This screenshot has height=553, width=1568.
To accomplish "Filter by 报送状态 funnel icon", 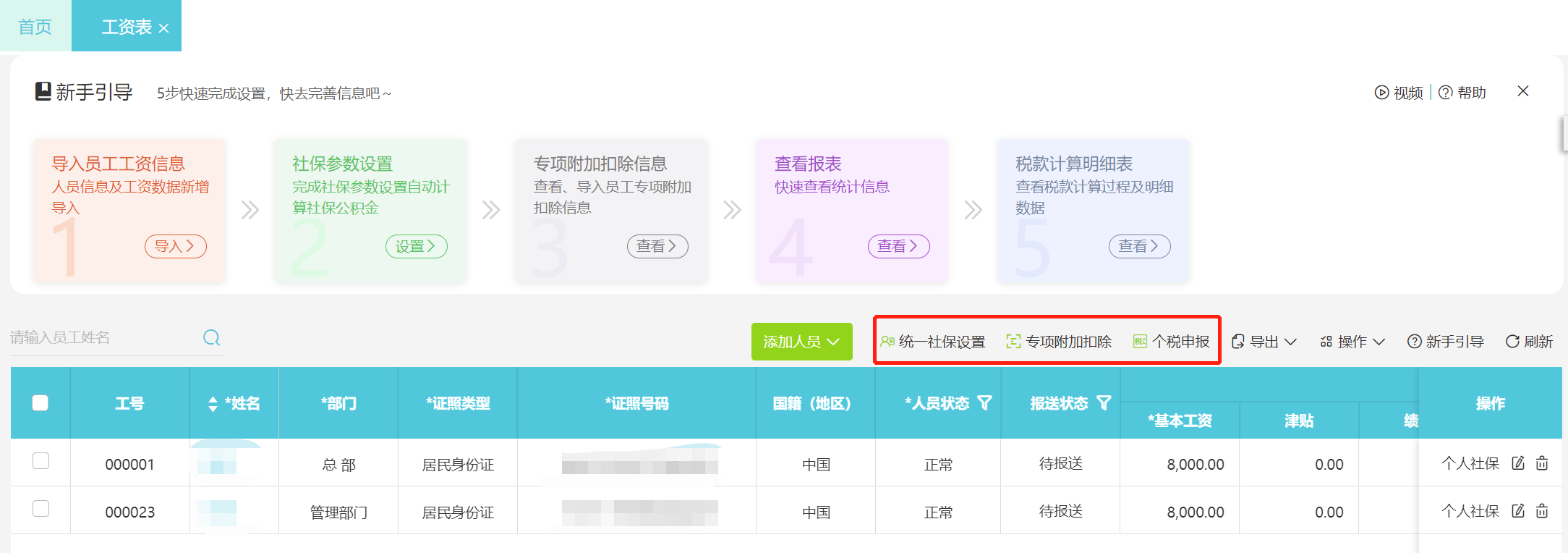I will pyautogui.click(x=1104, y=403).
